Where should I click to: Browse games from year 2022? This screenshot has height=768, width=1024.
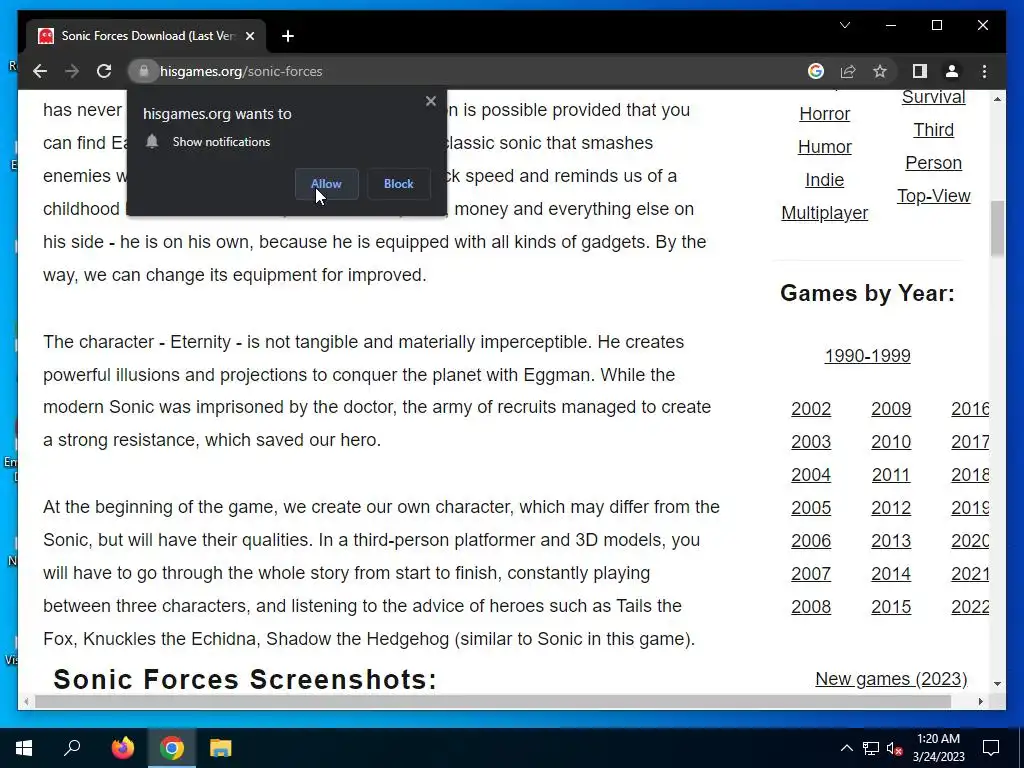pos(970,607)
